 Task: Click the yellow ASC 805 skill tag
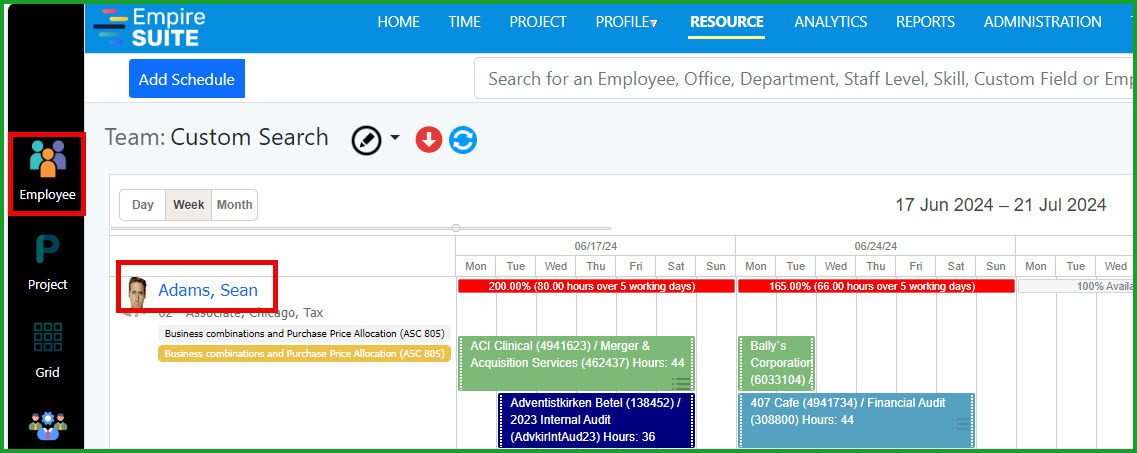click(305, 354)
